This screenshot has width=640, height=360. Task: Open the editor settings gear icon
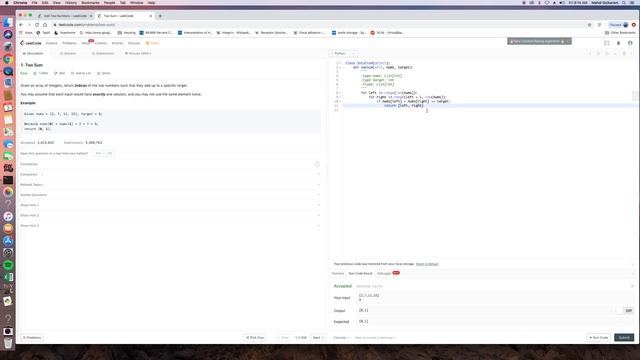pyautogui.click(x=624, y=53)
